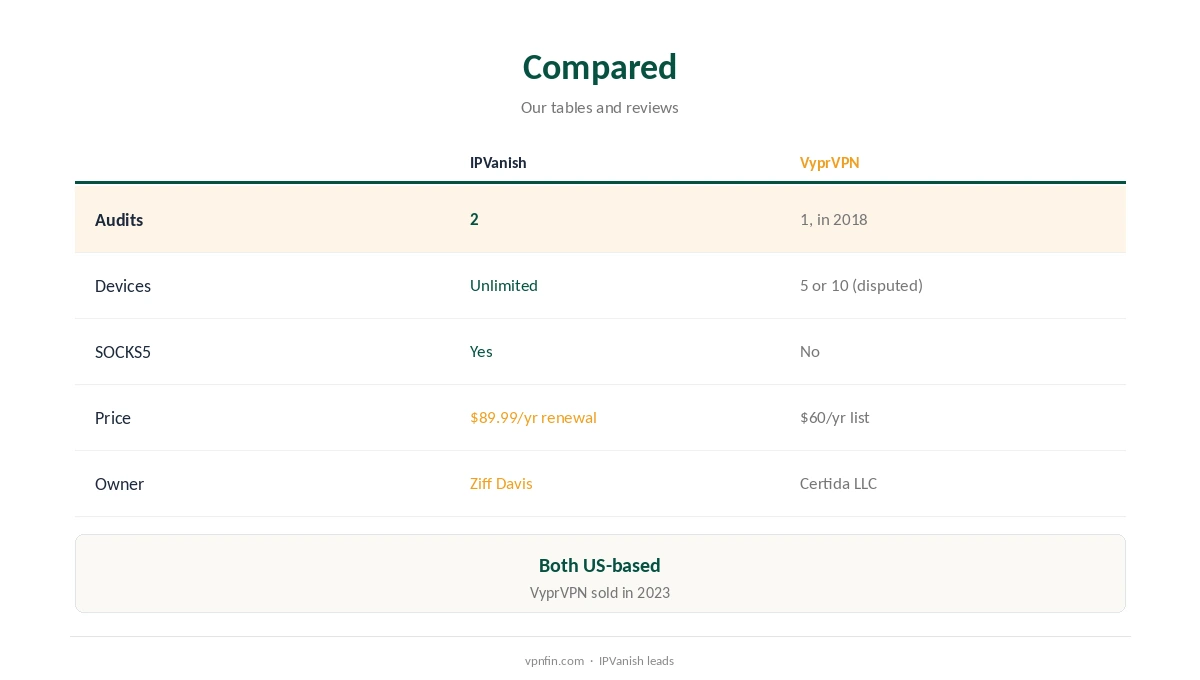Screen dimensions: 1200x680
Task: Click the IPVanish audits value '2'
Action: coord(474,219)
